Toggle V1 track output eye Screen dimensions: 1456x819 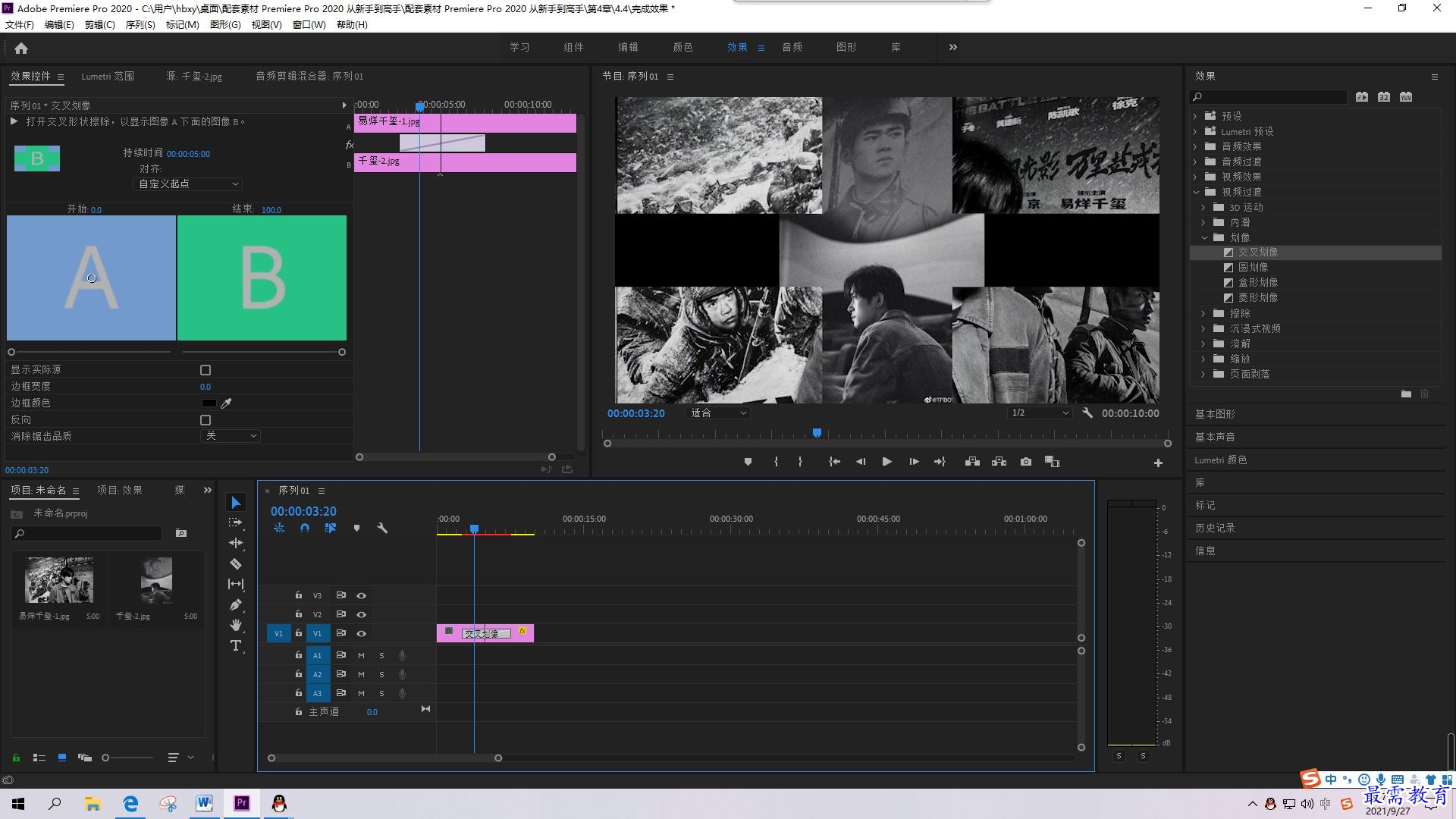(x=362, y=634)
